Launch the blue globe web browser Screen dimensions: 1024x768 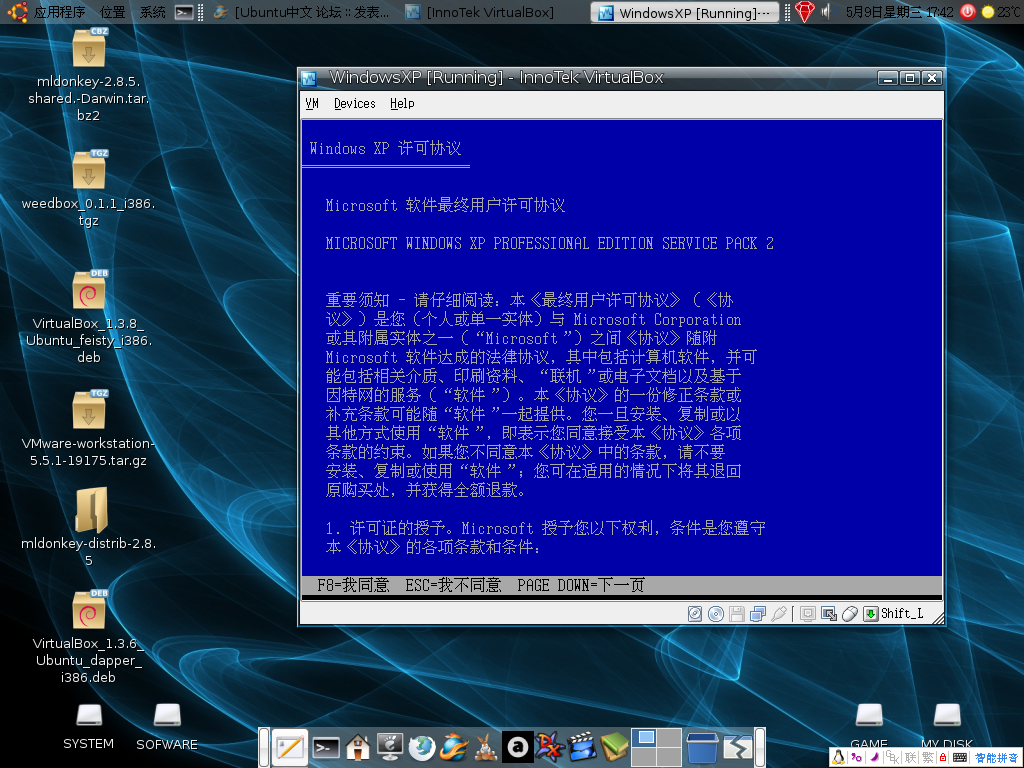coord(422,748)
